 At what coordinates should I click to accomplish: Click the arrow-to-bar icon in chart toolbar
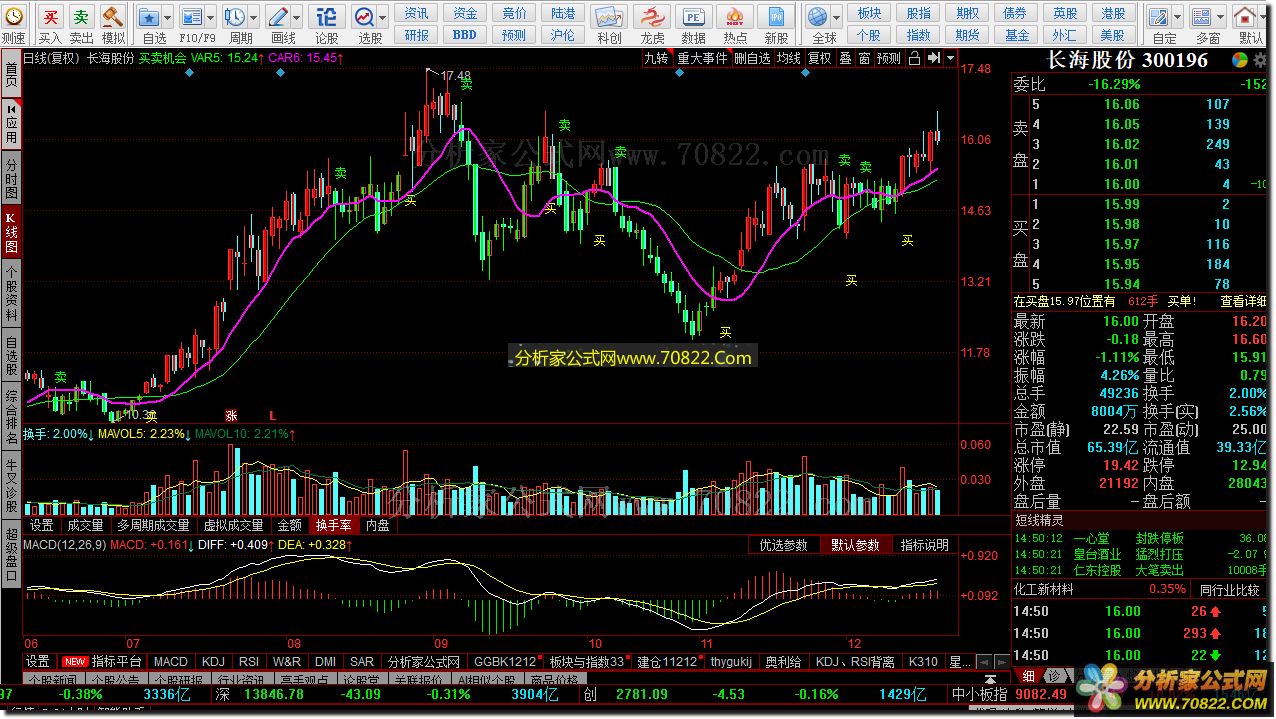pos(933,58)
